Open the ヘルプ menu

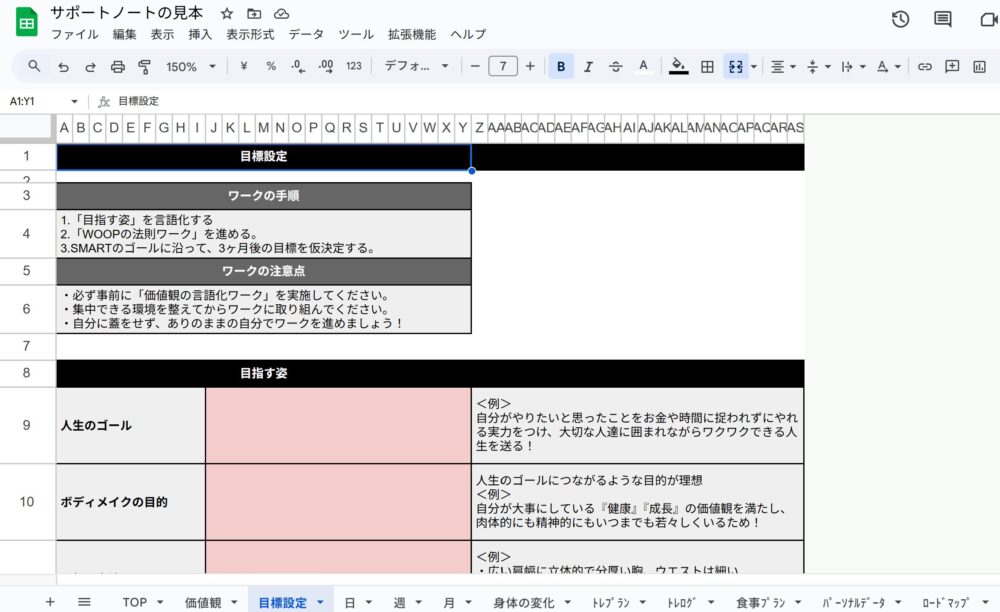pos(468,34)
